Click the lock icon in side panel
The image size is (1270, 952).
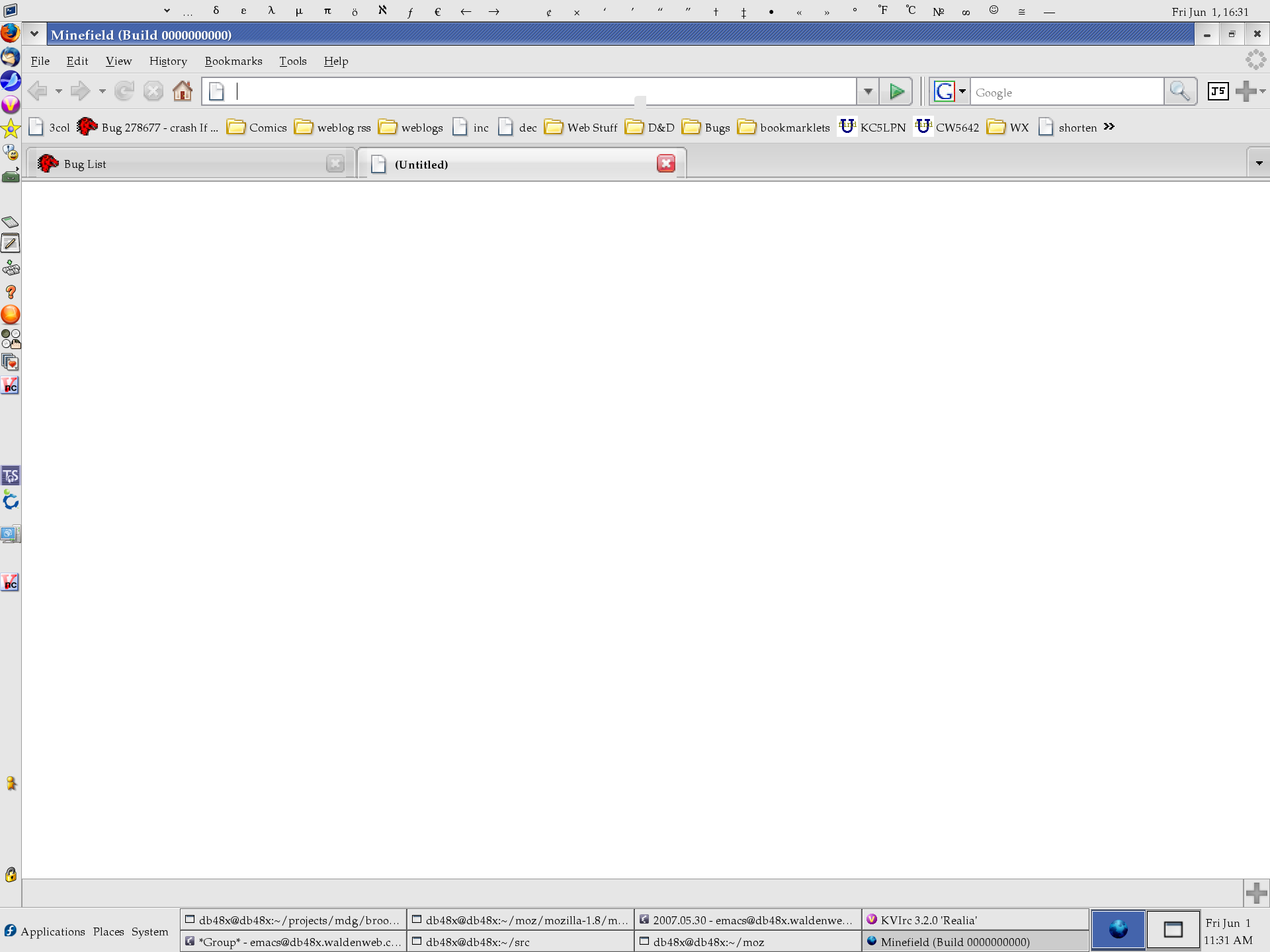click(x=11, y=875)
